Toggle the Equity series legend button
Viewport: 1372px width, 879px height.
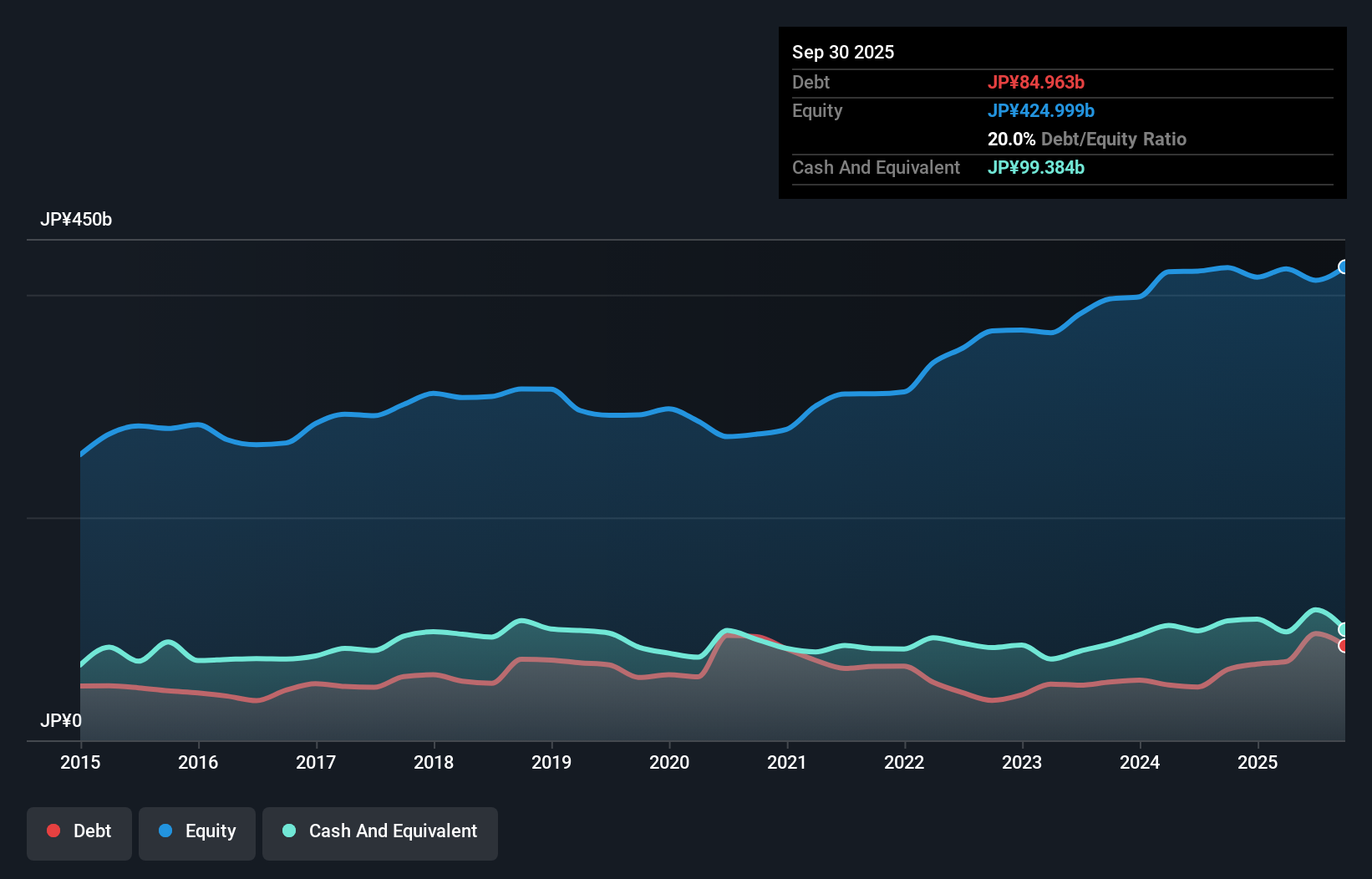point(197,833)
